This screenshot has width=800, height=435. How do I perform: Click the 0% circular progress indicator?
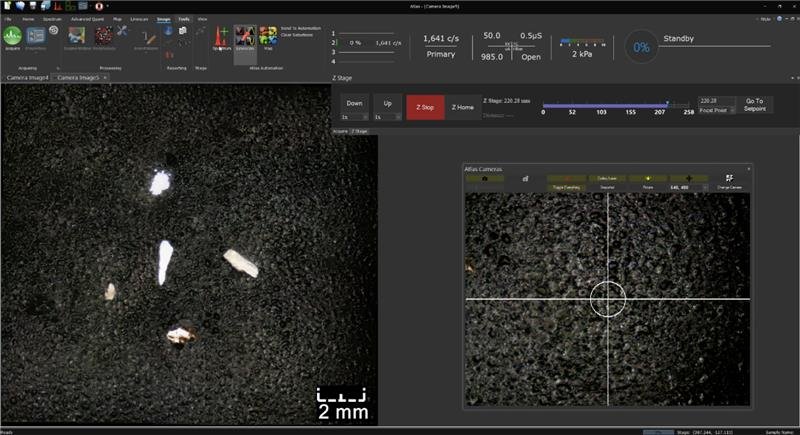coord(641,47)
